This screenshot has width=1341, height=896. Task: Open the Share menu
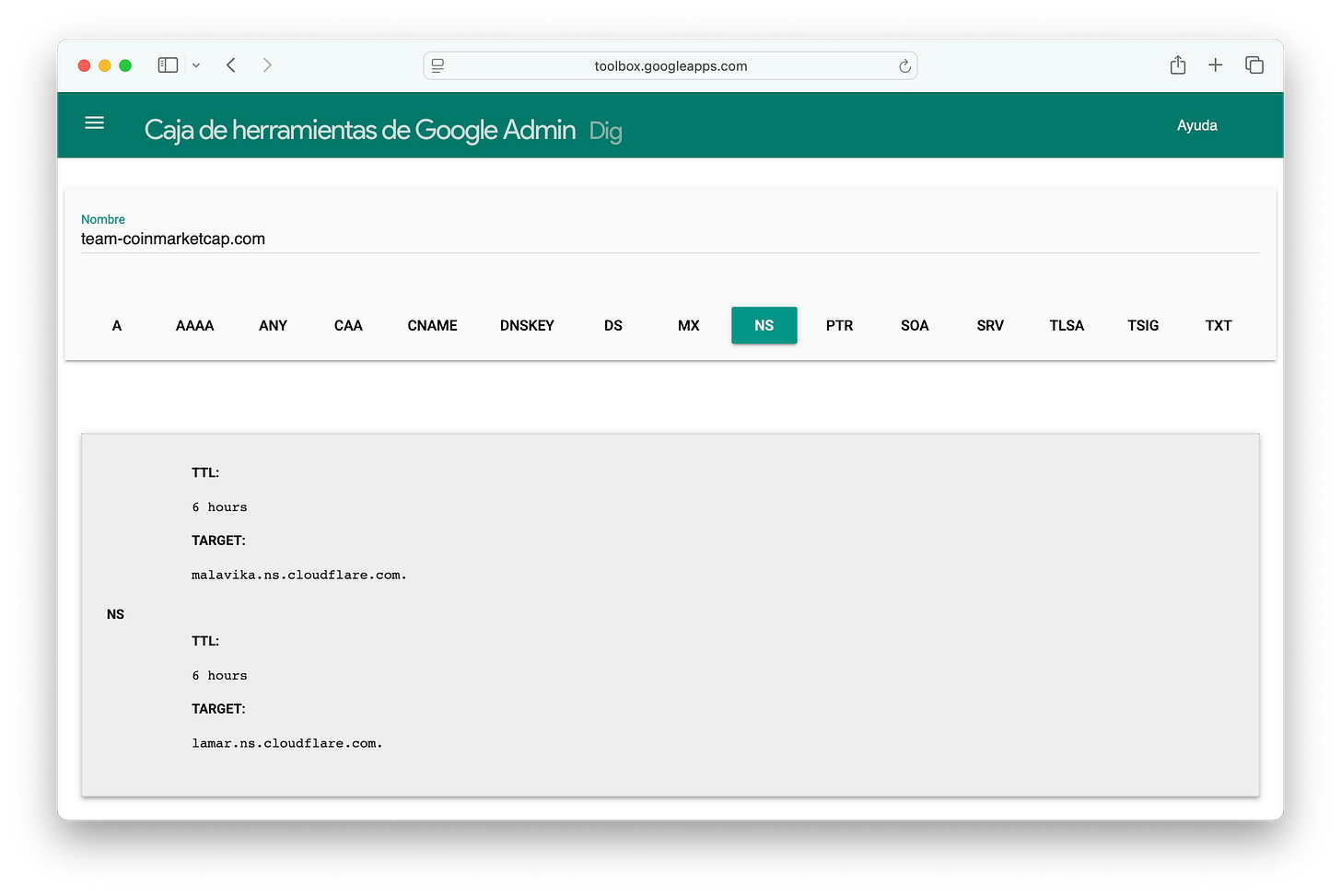click(x=1178, y=64)
